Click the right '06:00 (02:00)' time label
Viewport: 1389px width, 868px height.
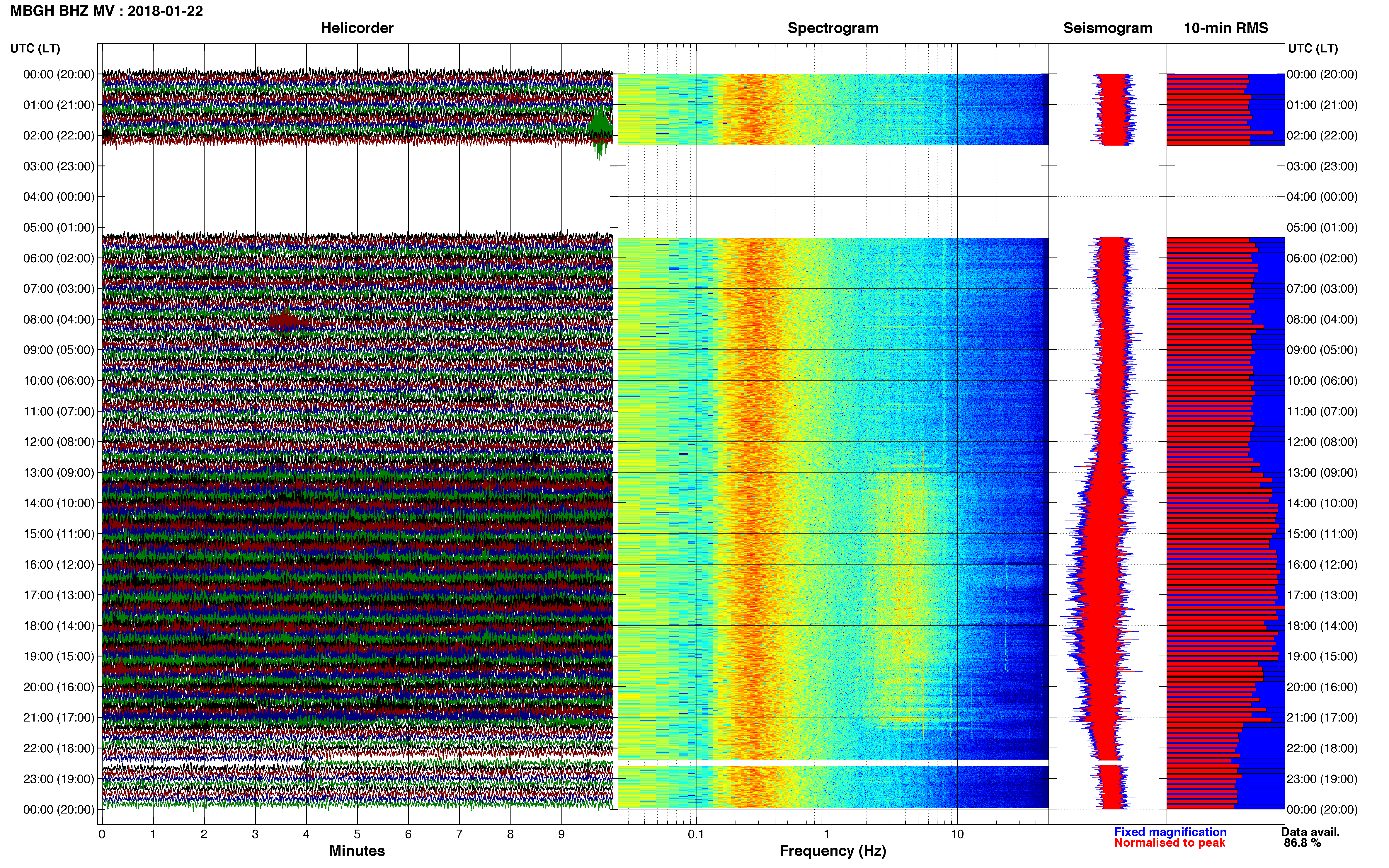(1322, 258)
